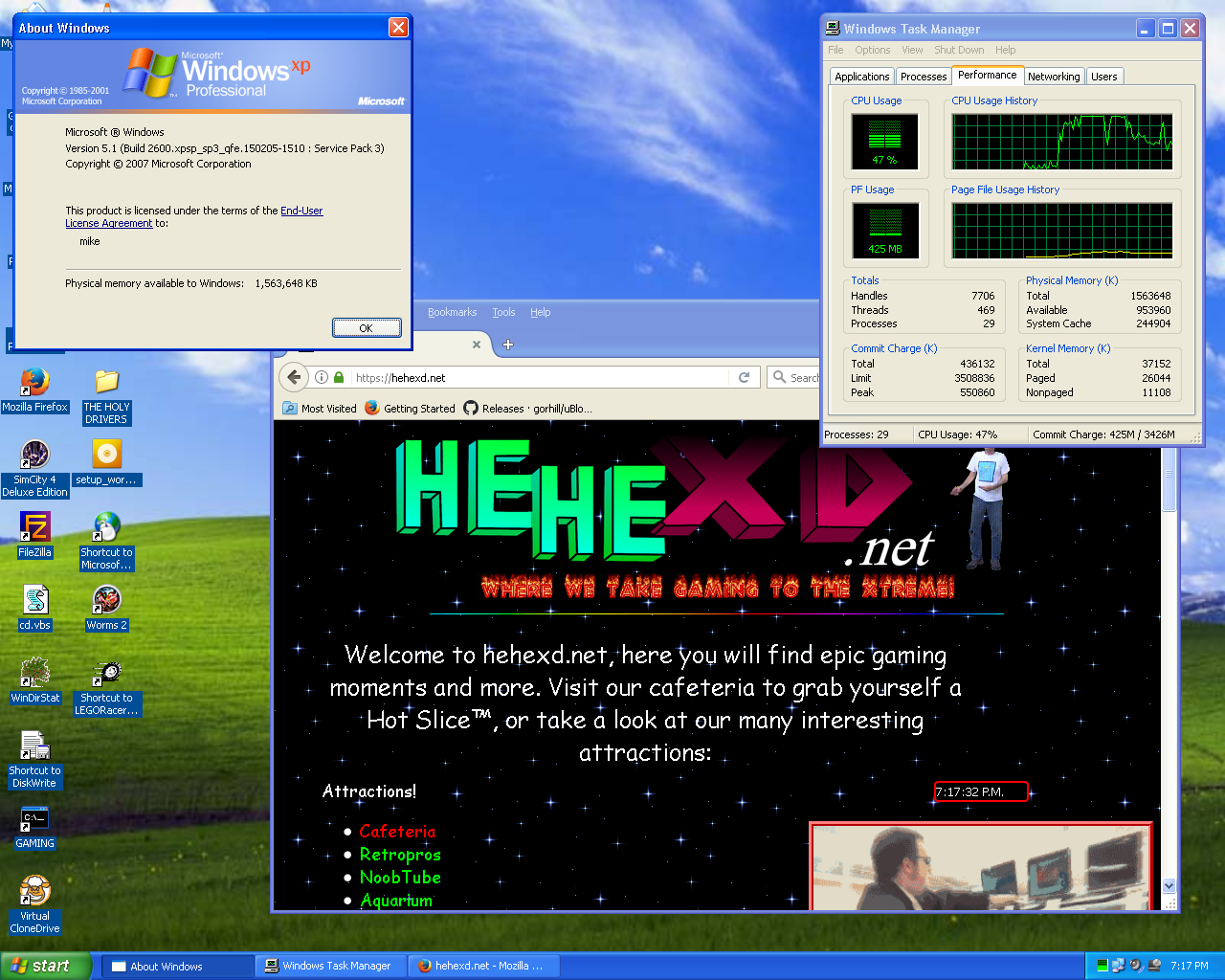Select the Performance tab in Task Manager

click(x=988, y=75)
